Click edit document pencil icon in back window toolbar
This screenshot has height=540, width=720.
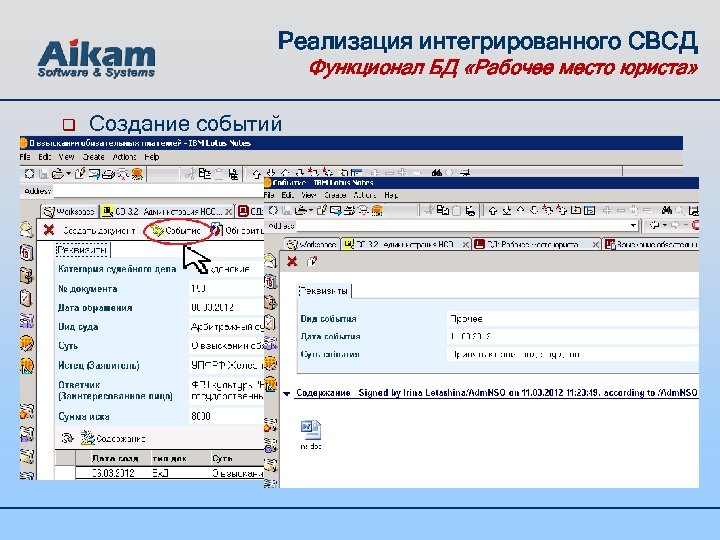(x=80, y=174)
